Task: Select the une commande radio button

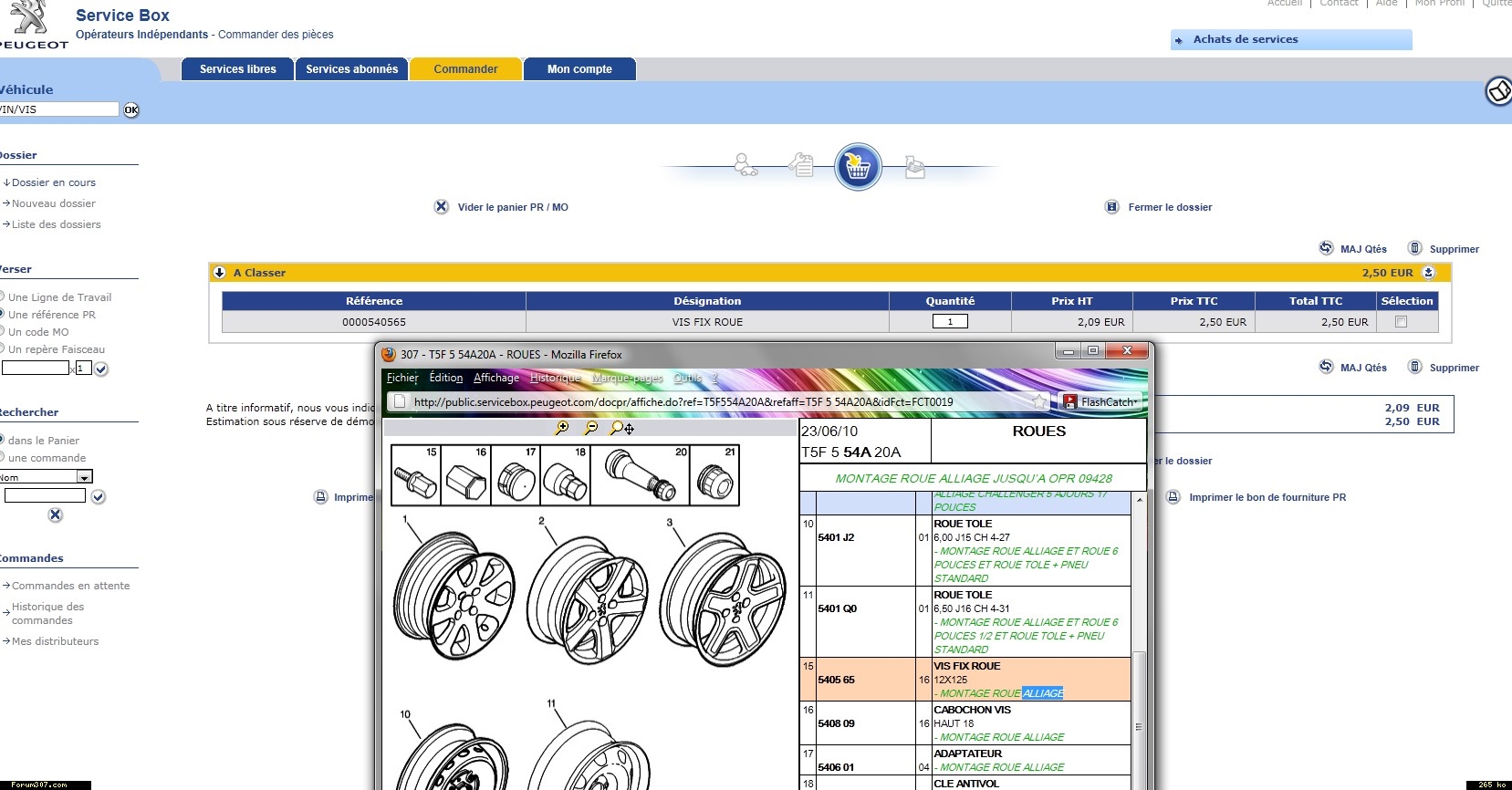Action: tap(2, 457)
